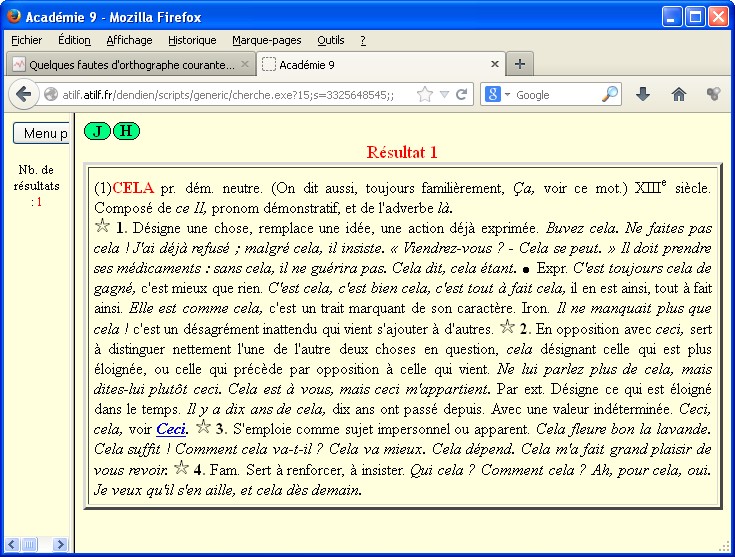
Task: Reload the page with the refresh icon
Action: (x=462, y=95)
